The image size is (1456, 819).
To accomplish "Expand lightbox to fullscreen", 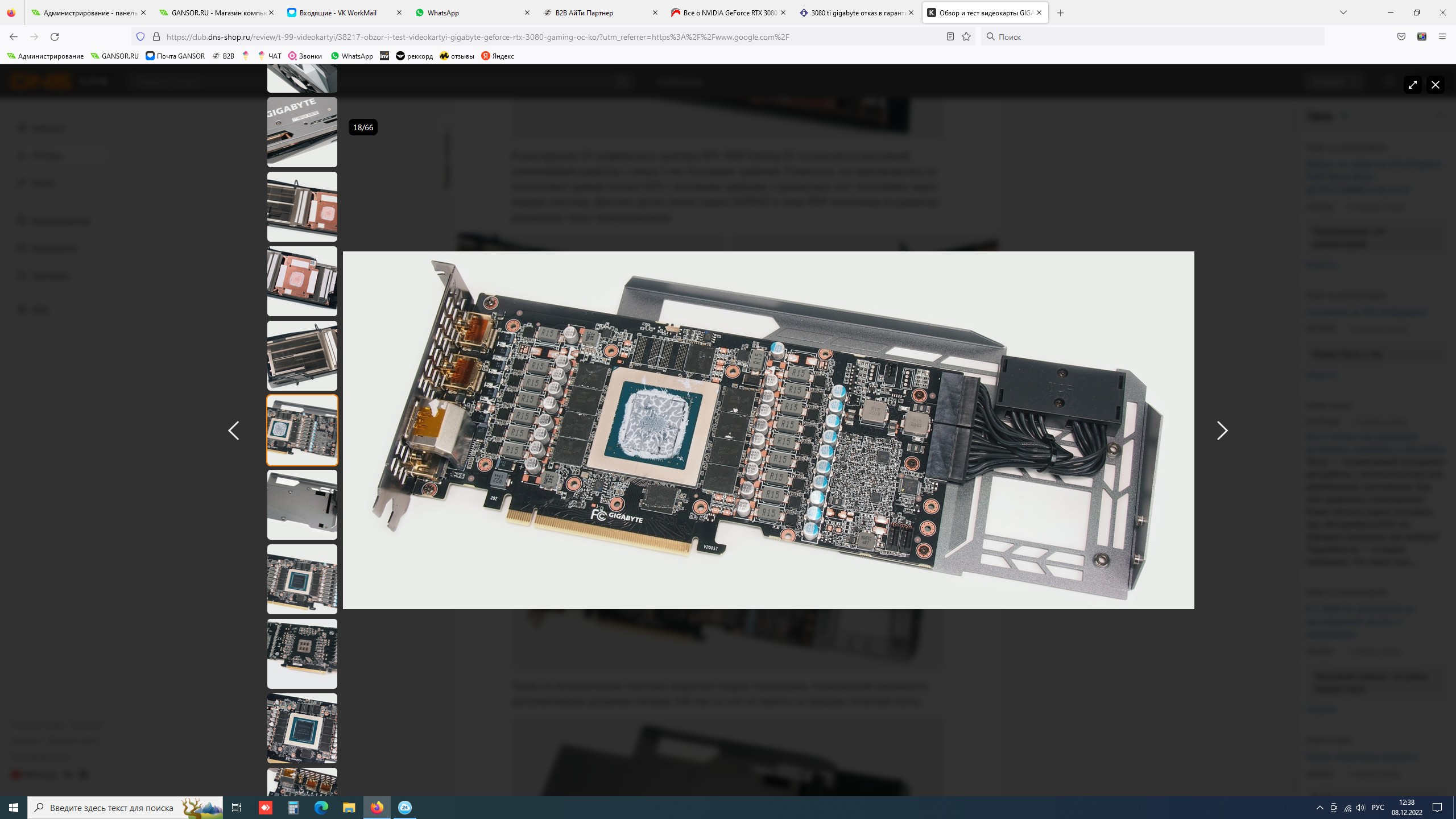I will [1412, 85].
